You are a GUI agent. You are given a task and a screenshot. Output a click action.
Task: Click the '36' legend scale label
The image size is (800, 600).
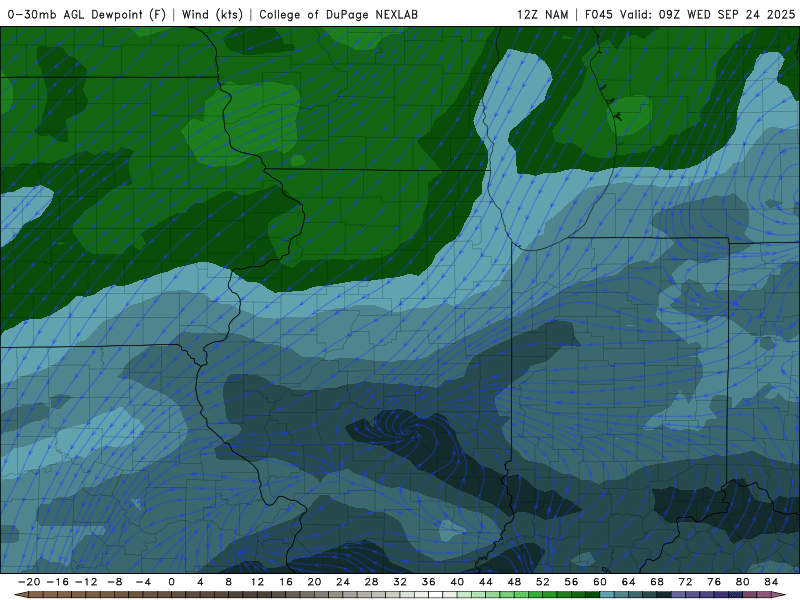coord(429,582)
